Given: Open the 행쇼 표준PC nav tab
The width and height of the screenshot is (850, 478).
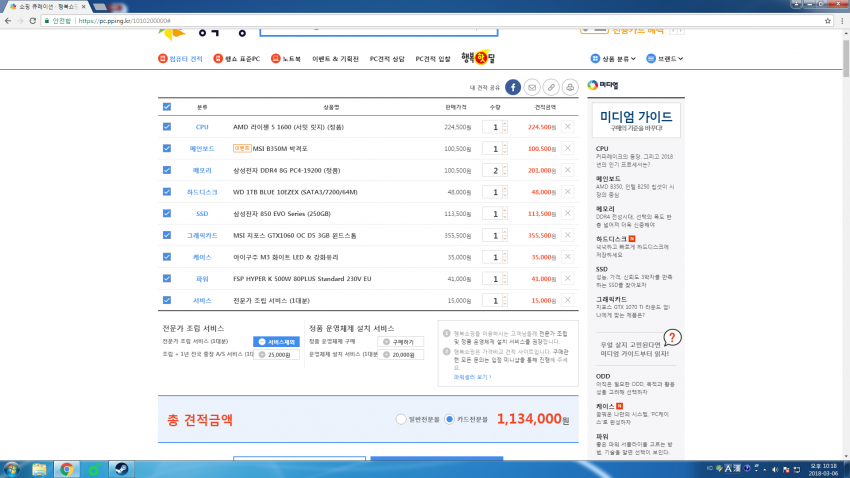Looking at the screenshot, I should click(x=237, y=59).
